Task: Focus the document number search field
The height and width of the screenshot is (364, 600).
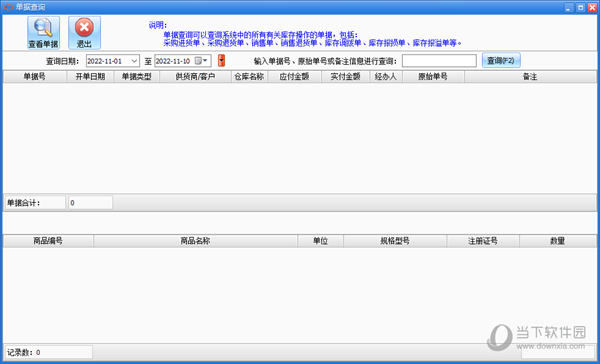Action: 439,61
